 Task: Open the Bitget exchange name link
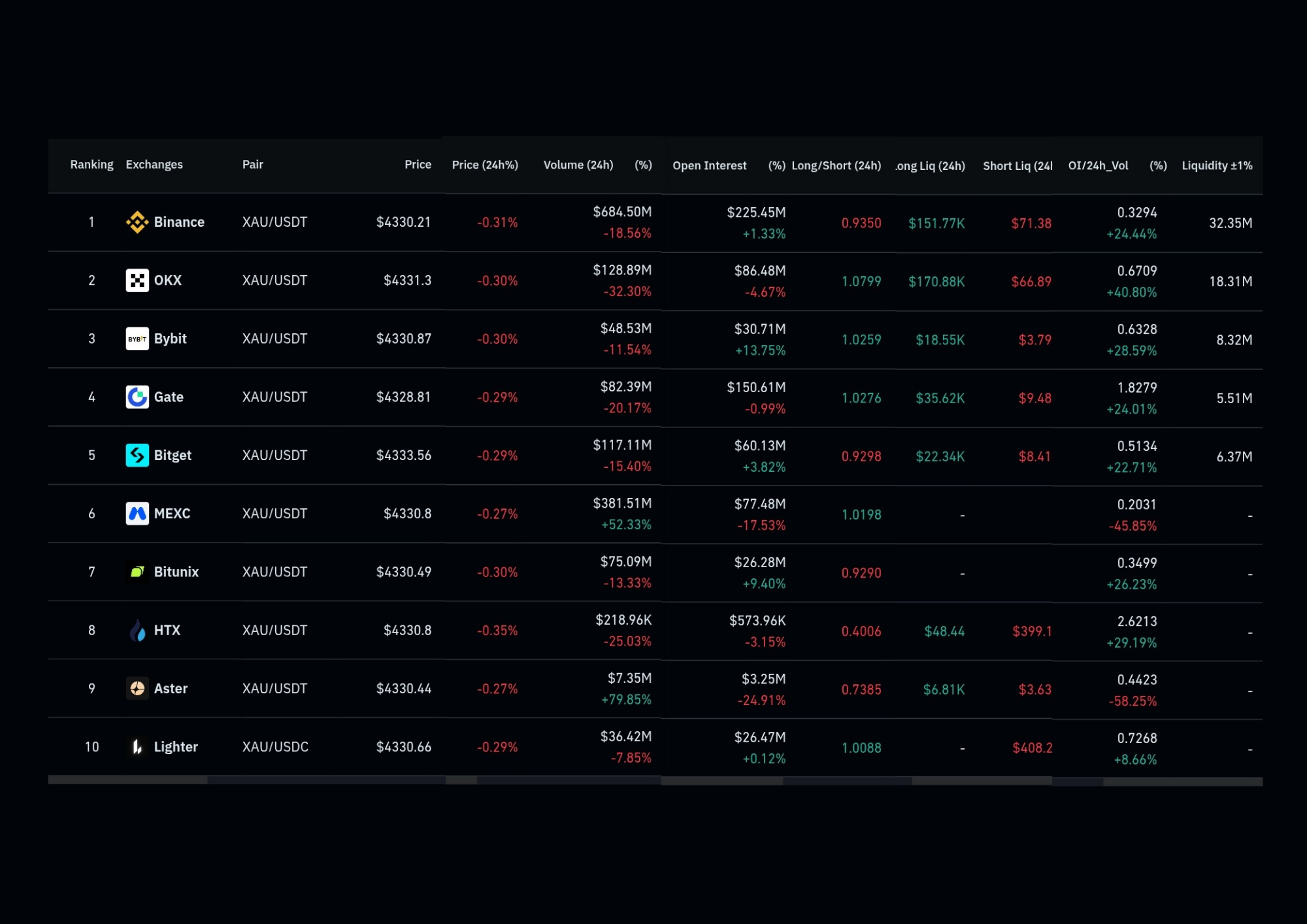point(173,455)
